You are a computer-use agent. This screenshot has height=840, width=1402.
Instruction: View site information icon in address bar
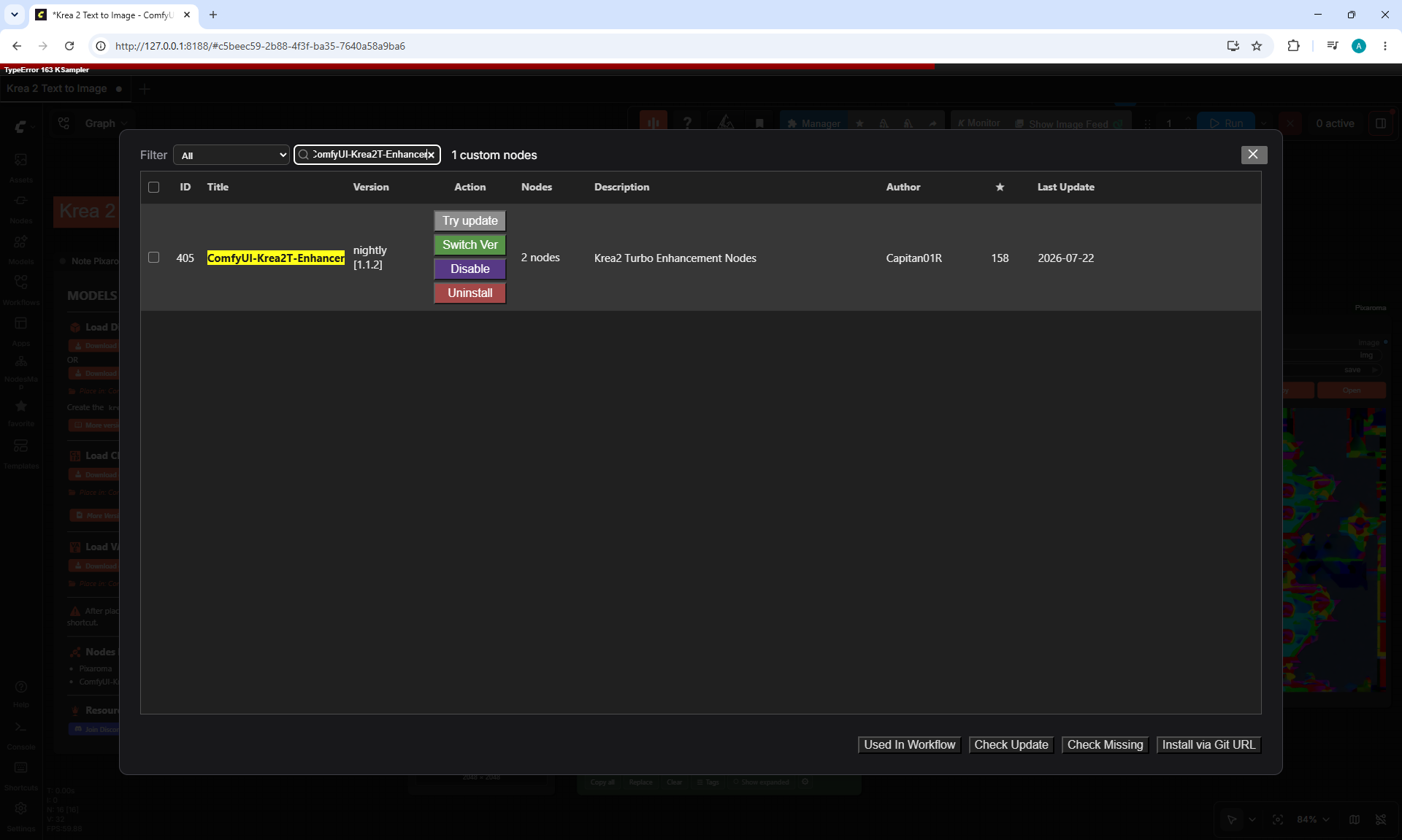(101, 46)
